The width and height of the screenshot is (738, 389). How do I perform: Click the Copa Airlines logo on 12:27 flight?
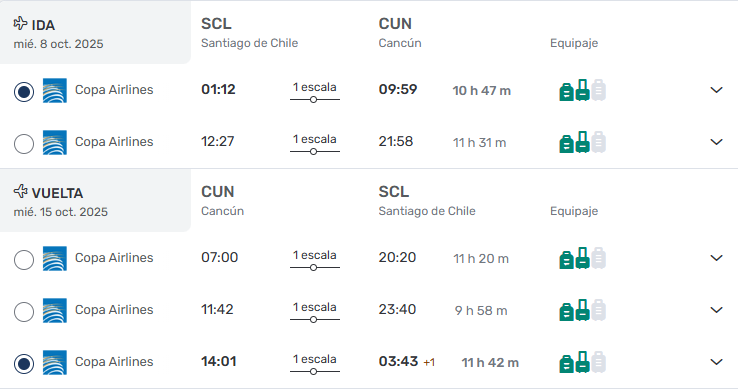click(x=55, y=143)
